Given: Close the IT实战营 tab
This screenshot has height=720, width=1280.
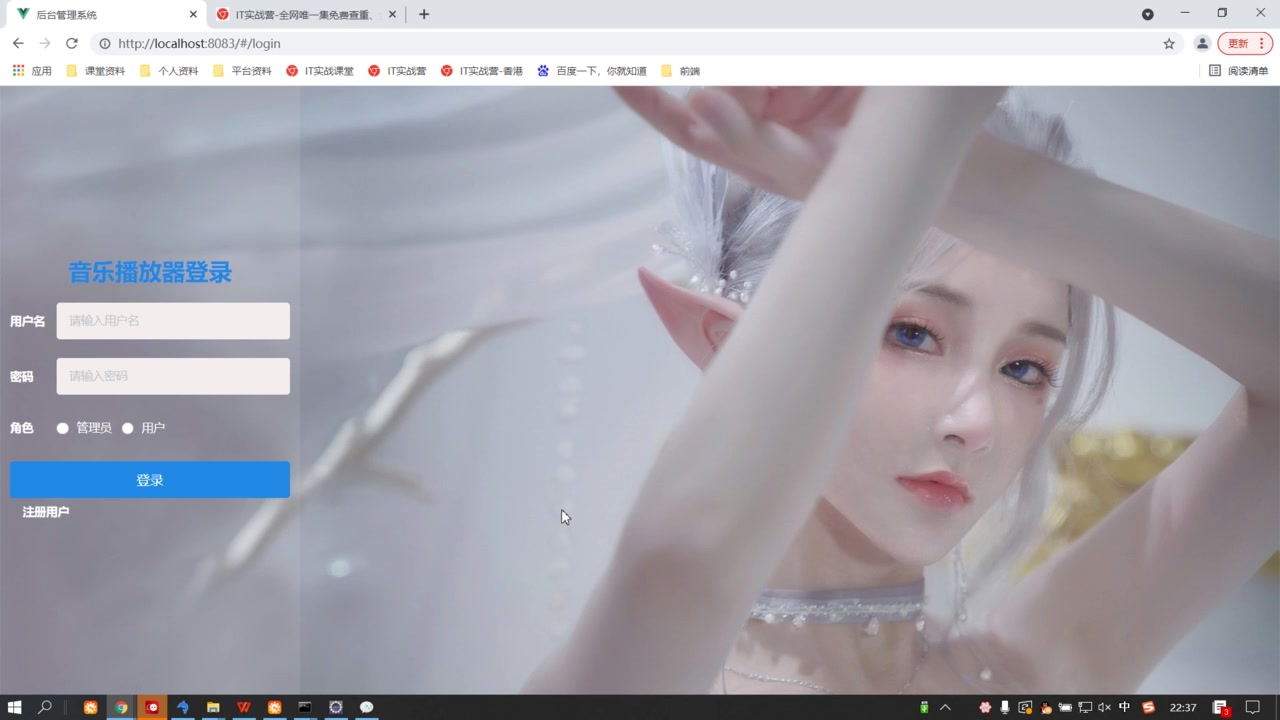Looking at the screenshot, I should (x=392, y=14).
